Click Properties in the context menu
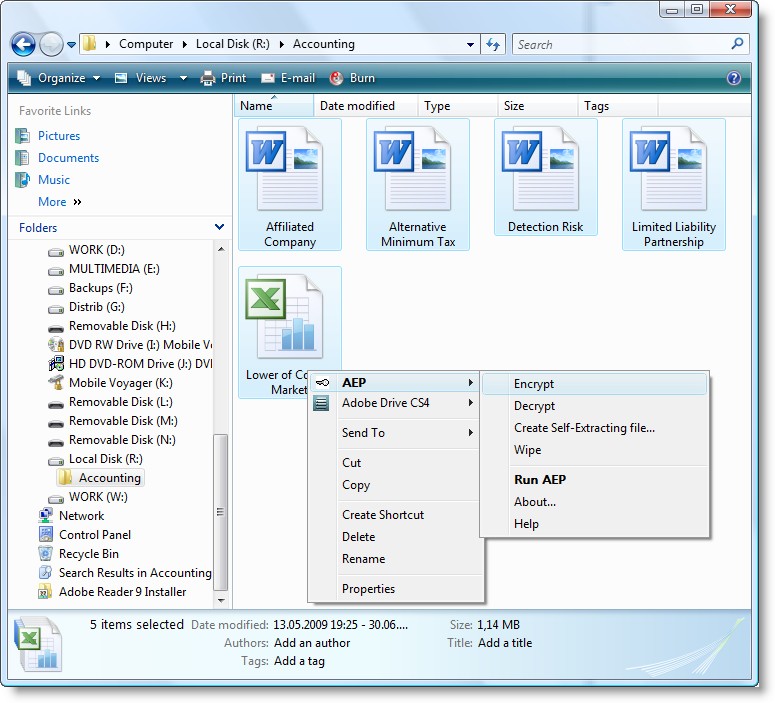775x703 pixels. pos(368,589)
